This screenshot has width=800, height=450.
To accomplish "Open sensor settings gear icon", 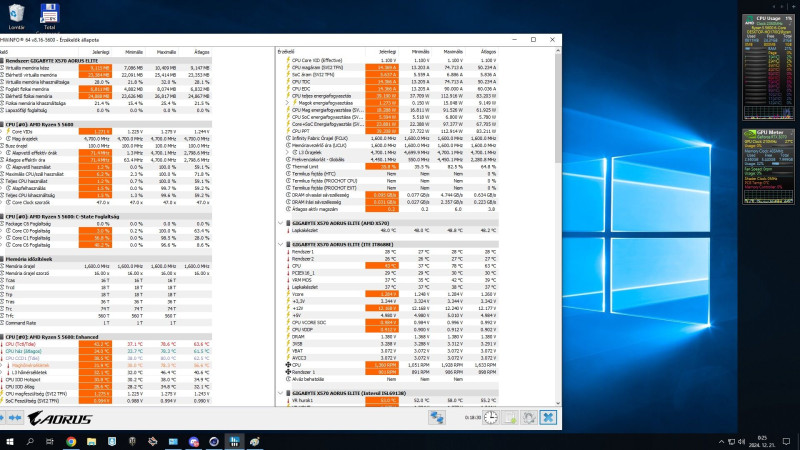I will click(x=529, y=417).
